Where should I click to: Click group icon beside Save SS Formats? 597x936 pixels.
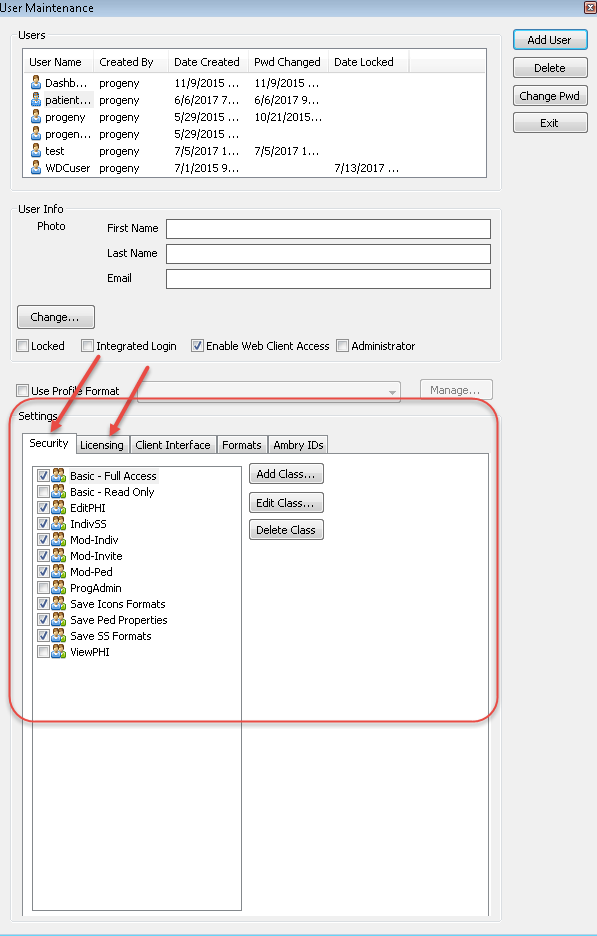59,635
